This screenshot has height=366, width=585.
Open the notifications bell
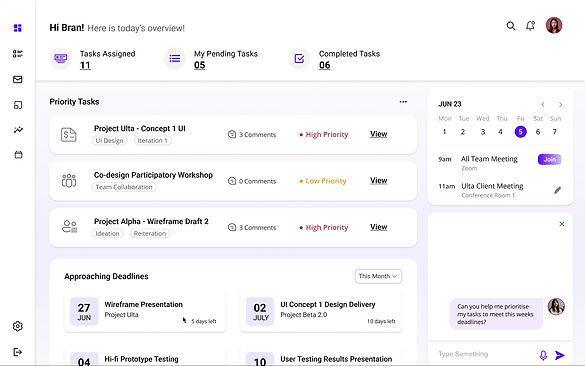530,26
